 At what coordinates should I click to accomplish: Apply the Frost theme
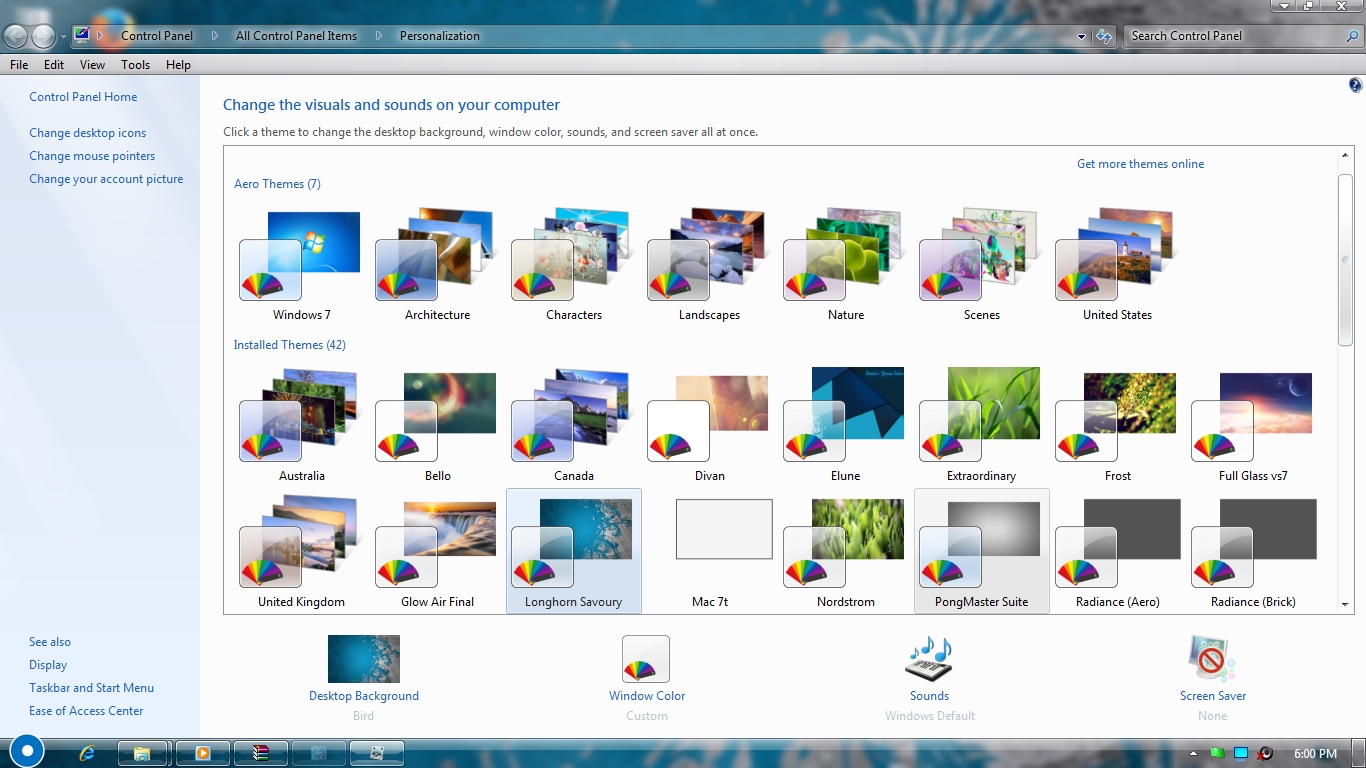tap(1117, 424)
